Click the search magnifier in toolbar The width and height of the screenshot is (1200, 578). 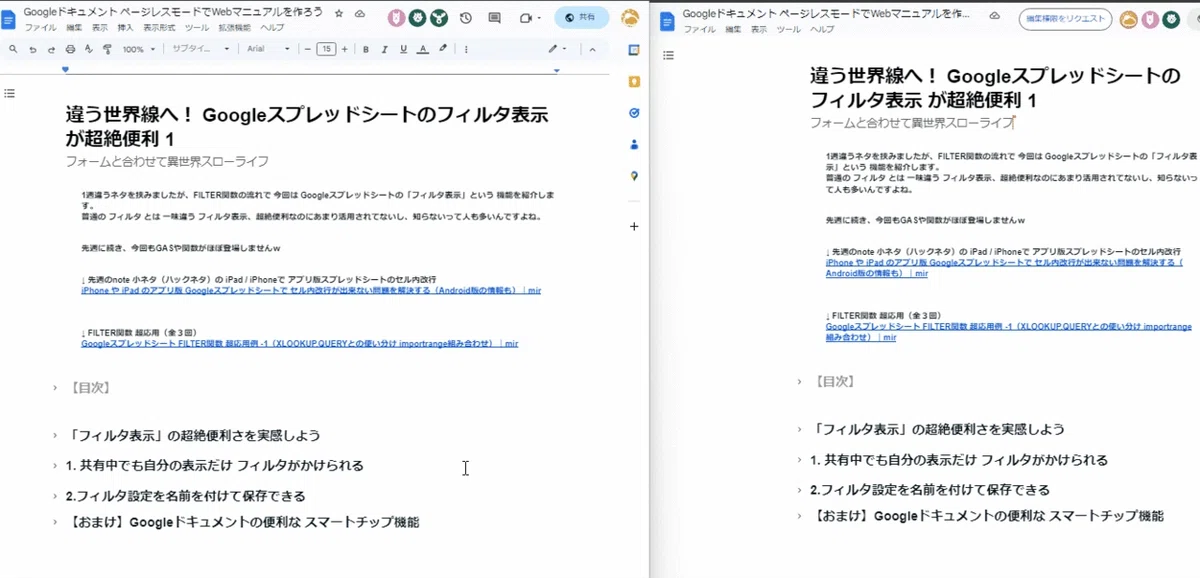pyautogui.click(x=12, y=48)
